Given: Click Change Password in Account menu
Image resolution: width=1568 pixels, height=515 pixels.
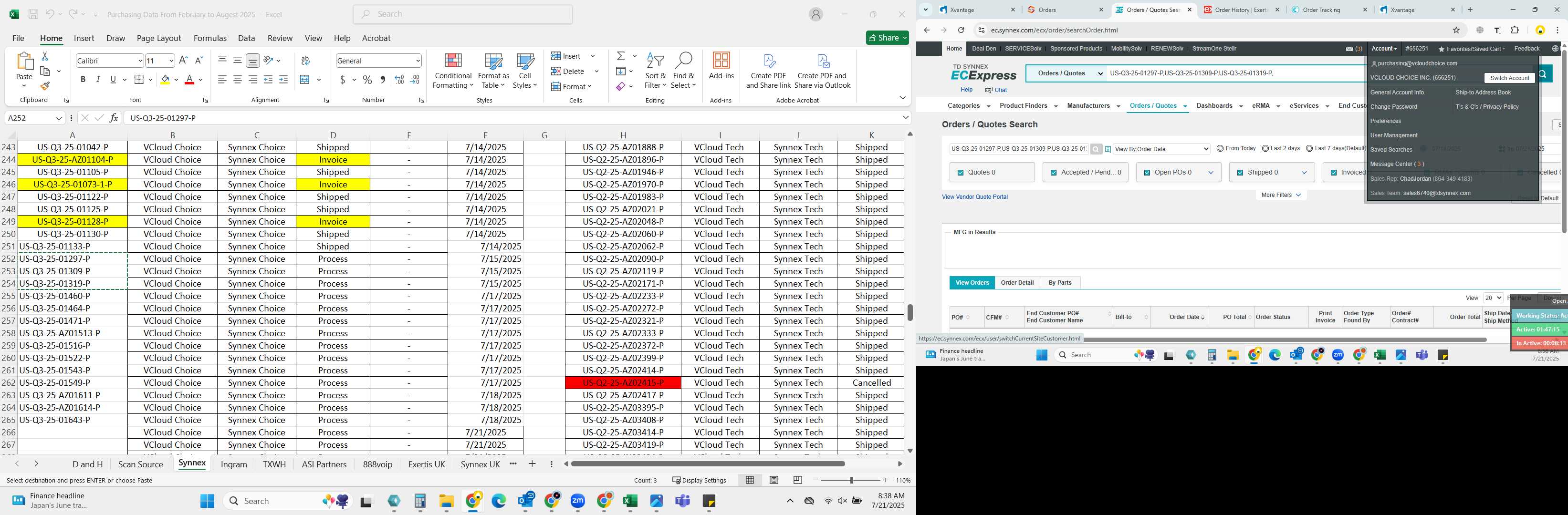Looking at the screenshot, I should click(1393, 107).
